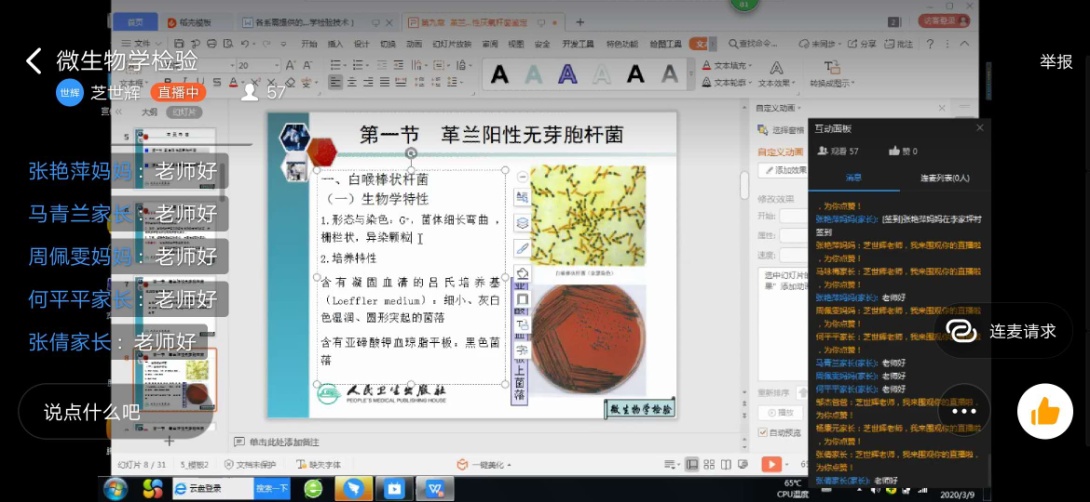Open the font color dropdown arrow
This screenshot has width=1090, height=502.
click(x=245, y=82)
